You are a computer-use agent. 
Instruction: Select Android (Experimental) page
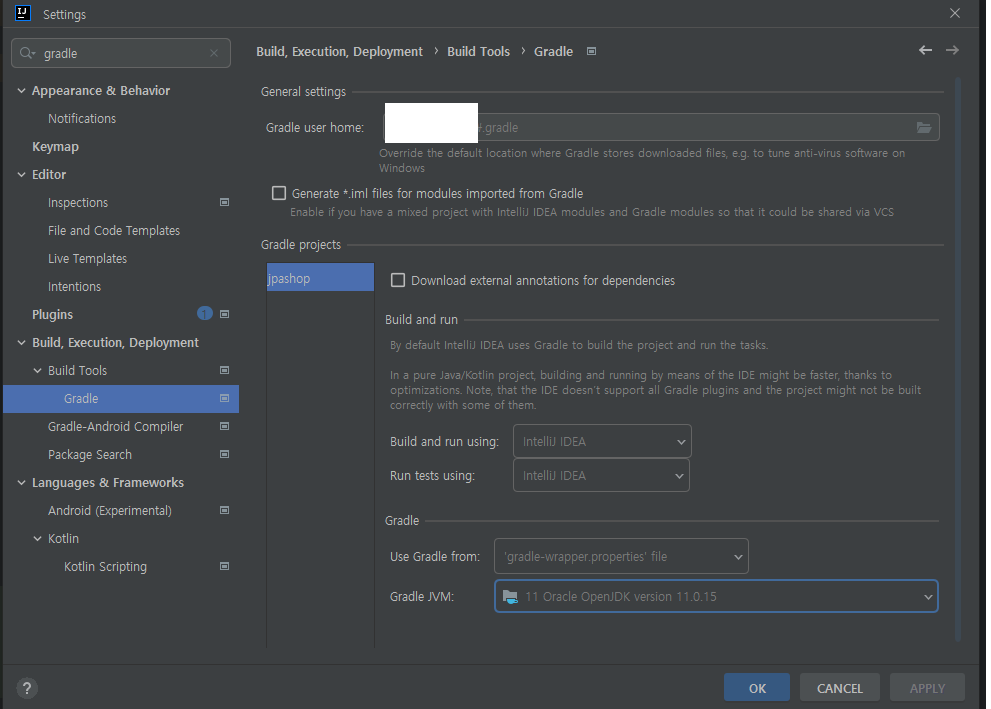pos(110,511)
